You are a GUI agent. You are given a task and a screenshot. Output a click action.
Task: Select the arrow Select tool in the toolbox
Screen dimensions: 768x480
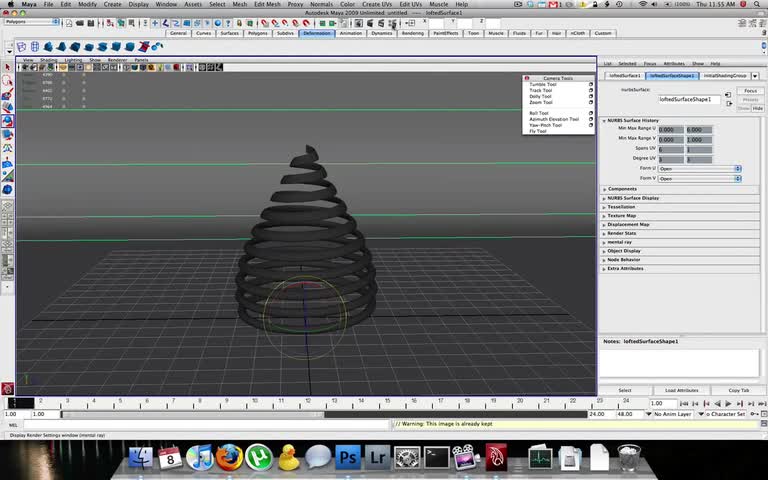[7, 68]
